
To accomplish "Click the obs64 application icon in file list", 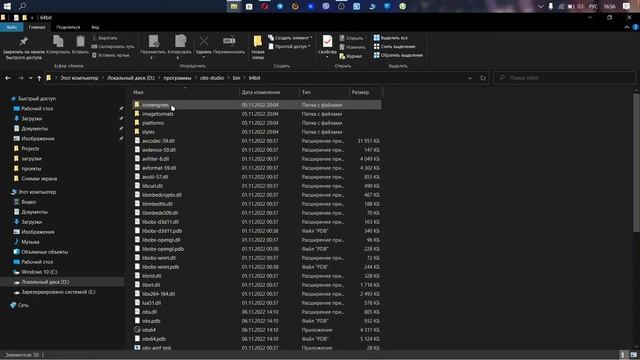I will [x=137, y=329].
